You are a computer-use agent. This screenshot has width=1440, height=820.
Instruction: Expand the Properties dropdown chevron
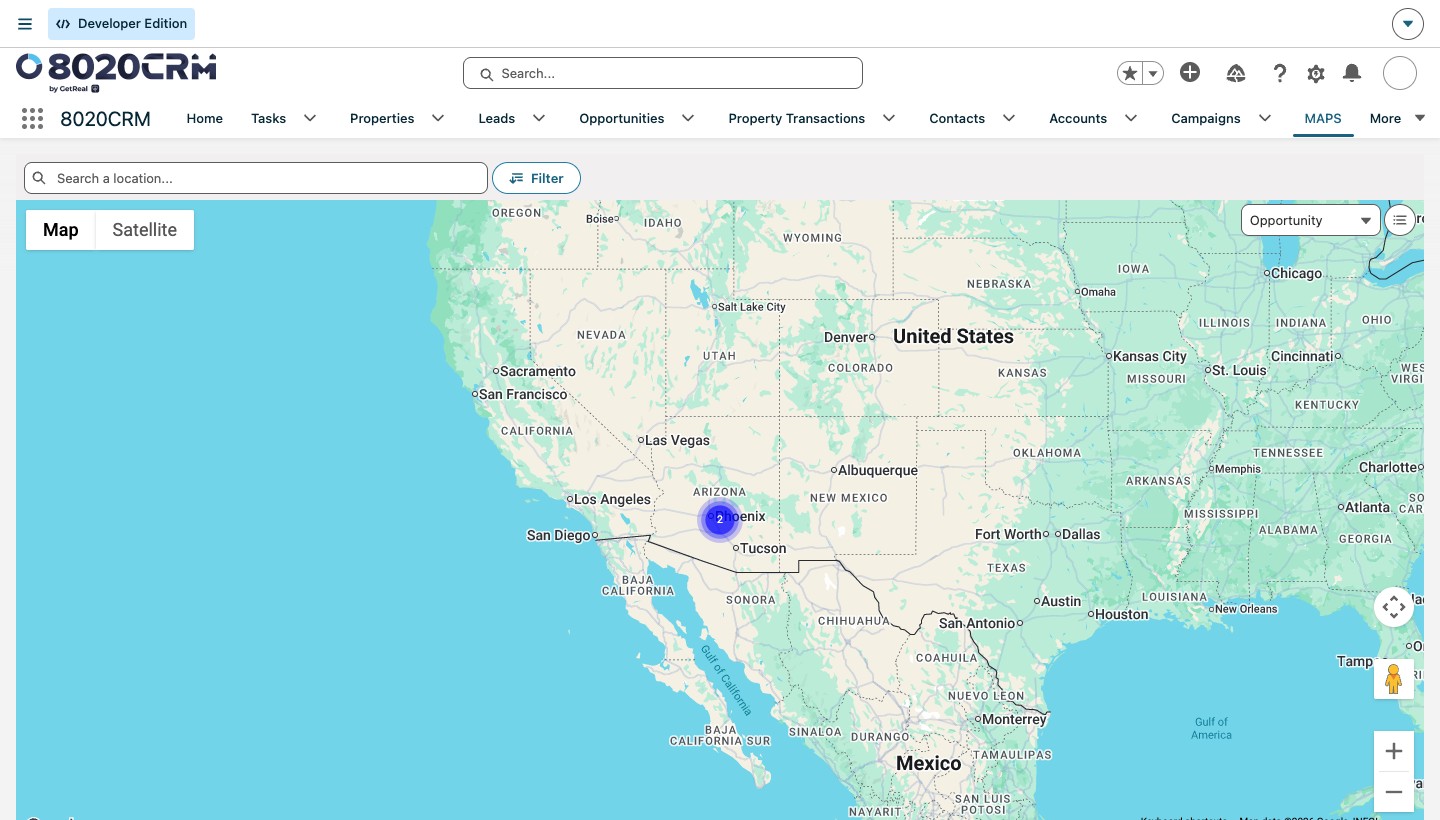pyautogui.click(x=438, y=118)
